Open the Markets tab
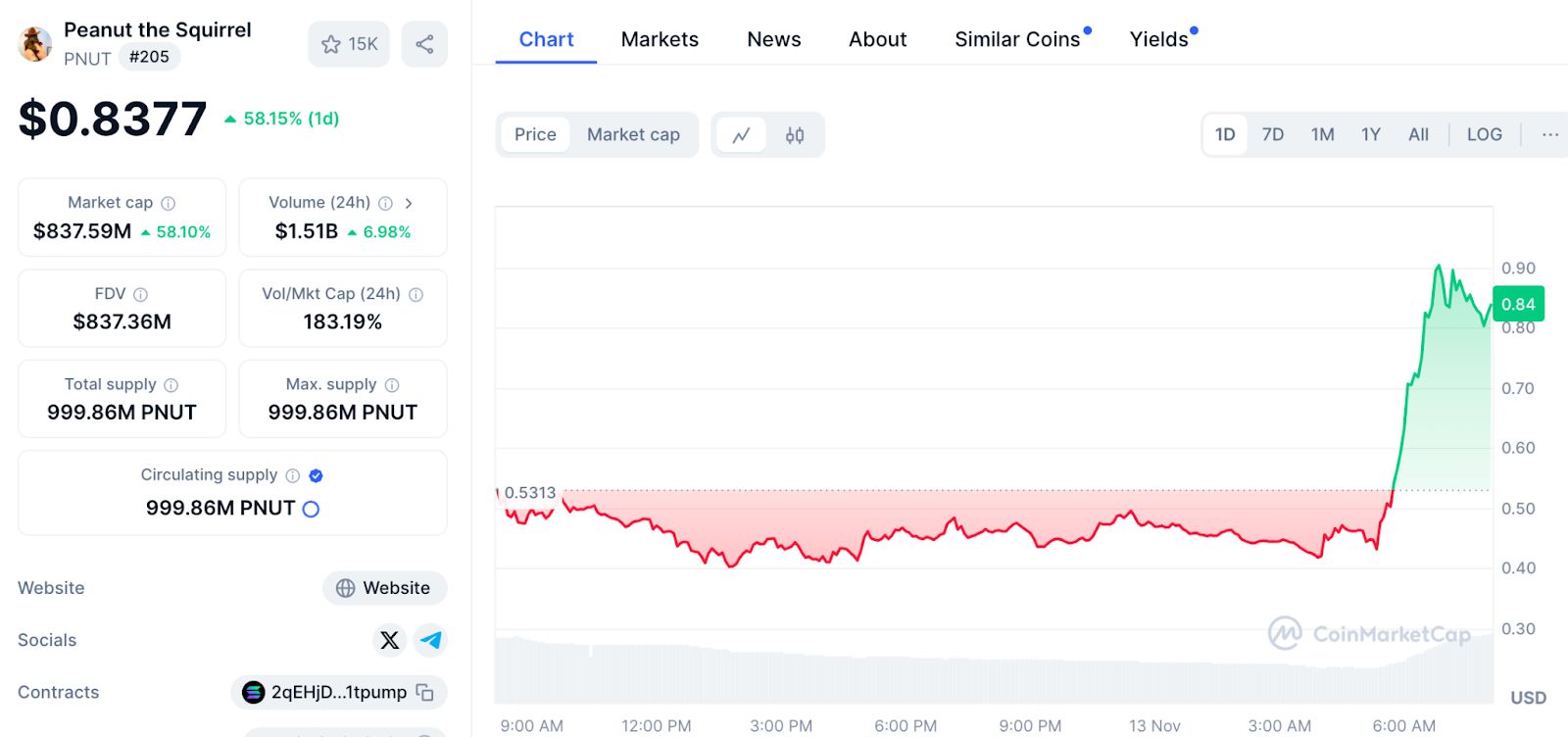This screenshot has height=737, width=1568. (x=660, y=40)
